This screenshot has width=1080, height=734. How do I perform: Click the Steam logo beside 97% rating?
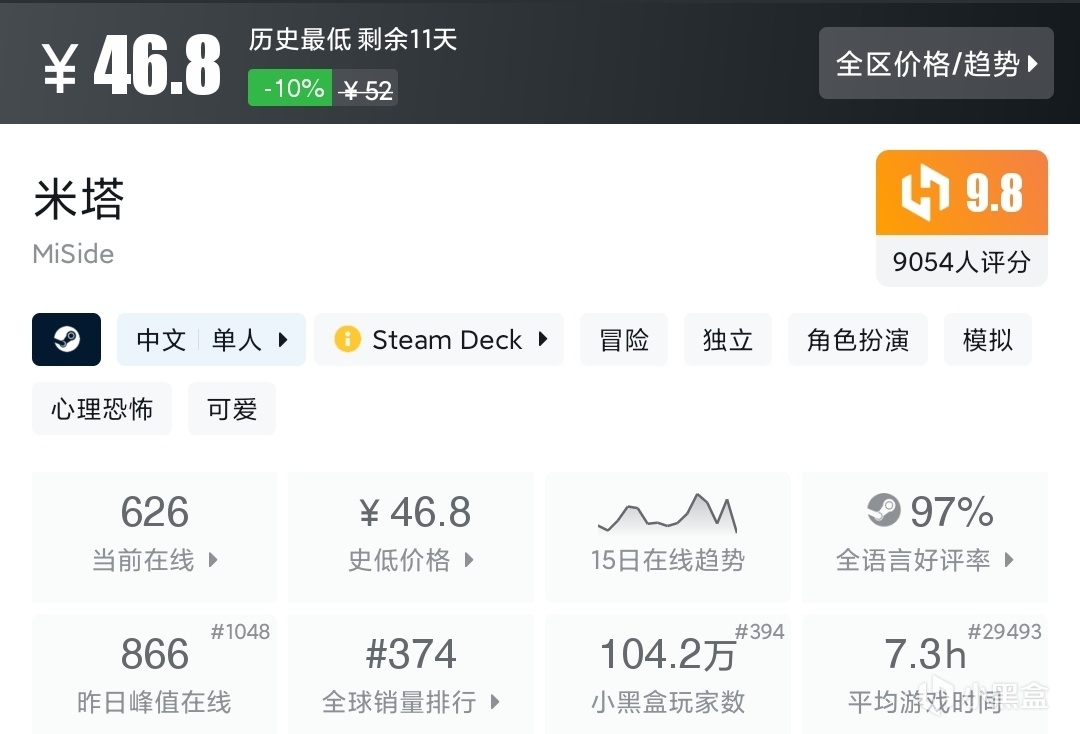(x=883, y=511)
